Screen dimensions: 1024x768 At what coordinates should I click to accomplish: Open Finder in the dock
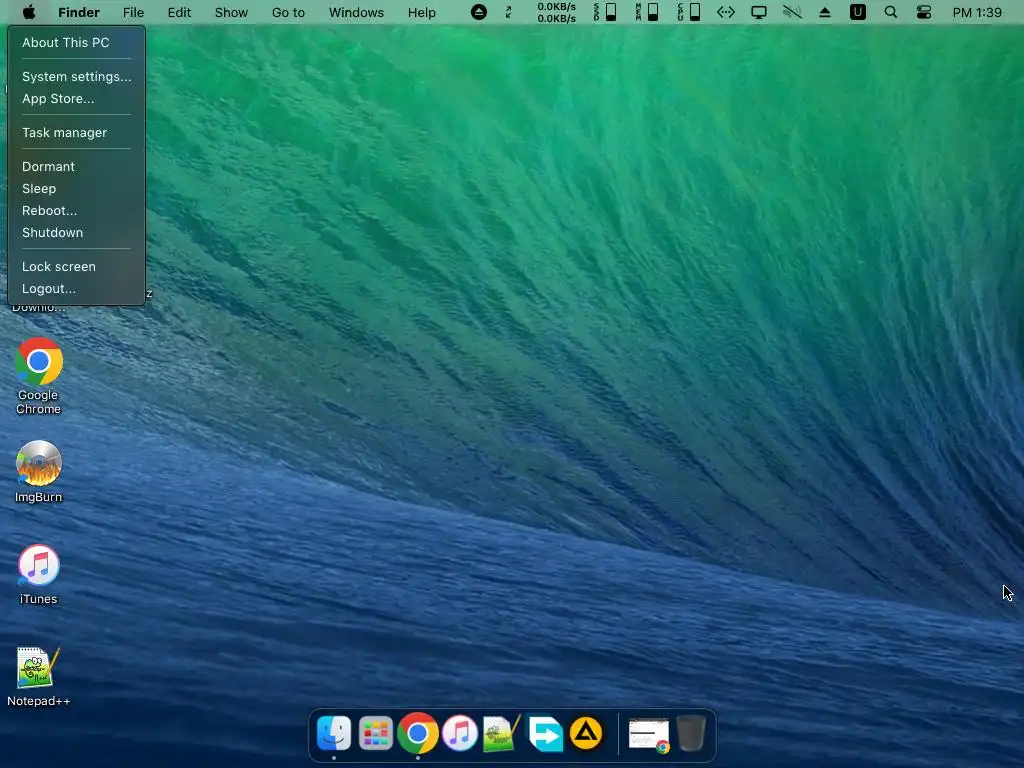334,733
